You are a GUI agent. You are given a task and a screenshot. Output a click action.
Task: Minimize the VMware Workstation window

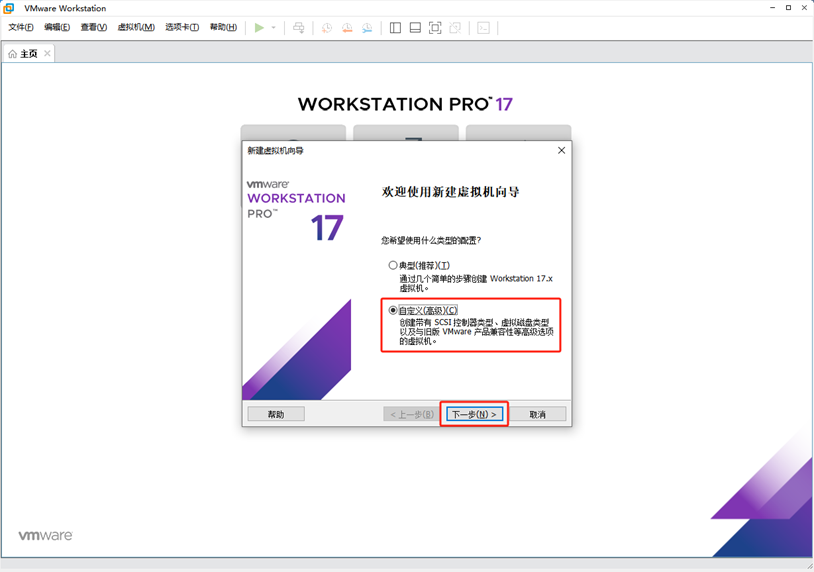coord(772,8)
